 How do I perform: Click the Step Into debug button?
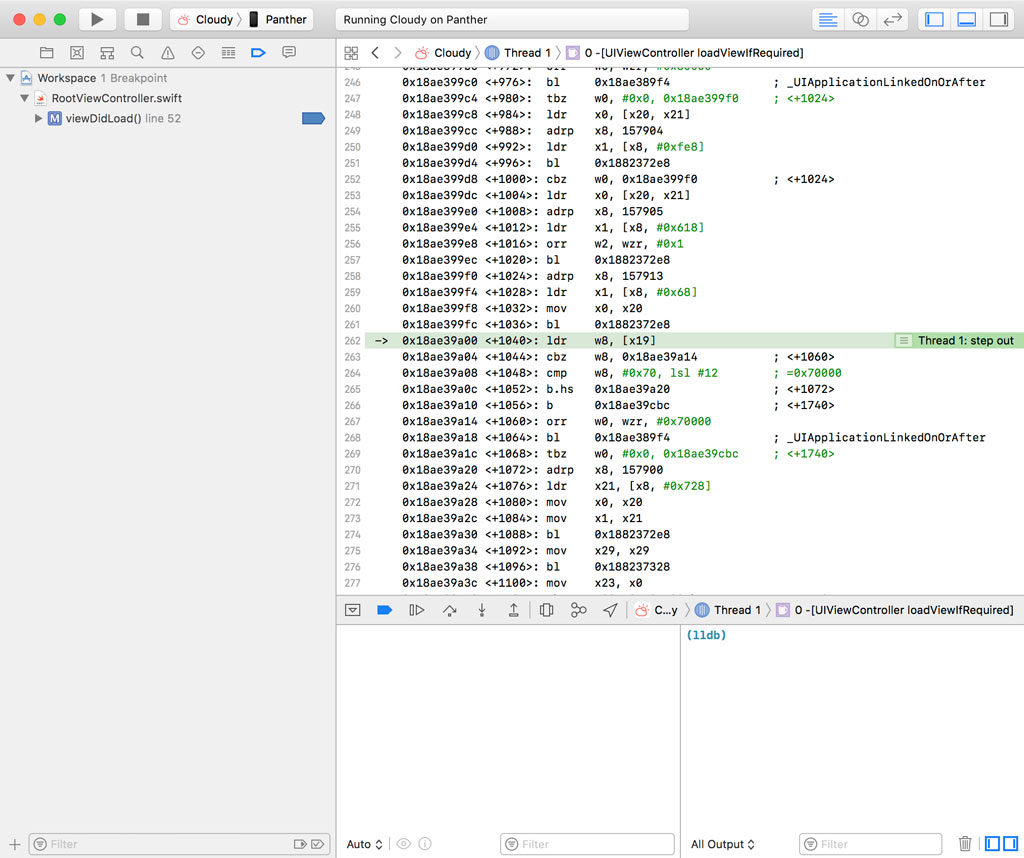tap(481, 610)
